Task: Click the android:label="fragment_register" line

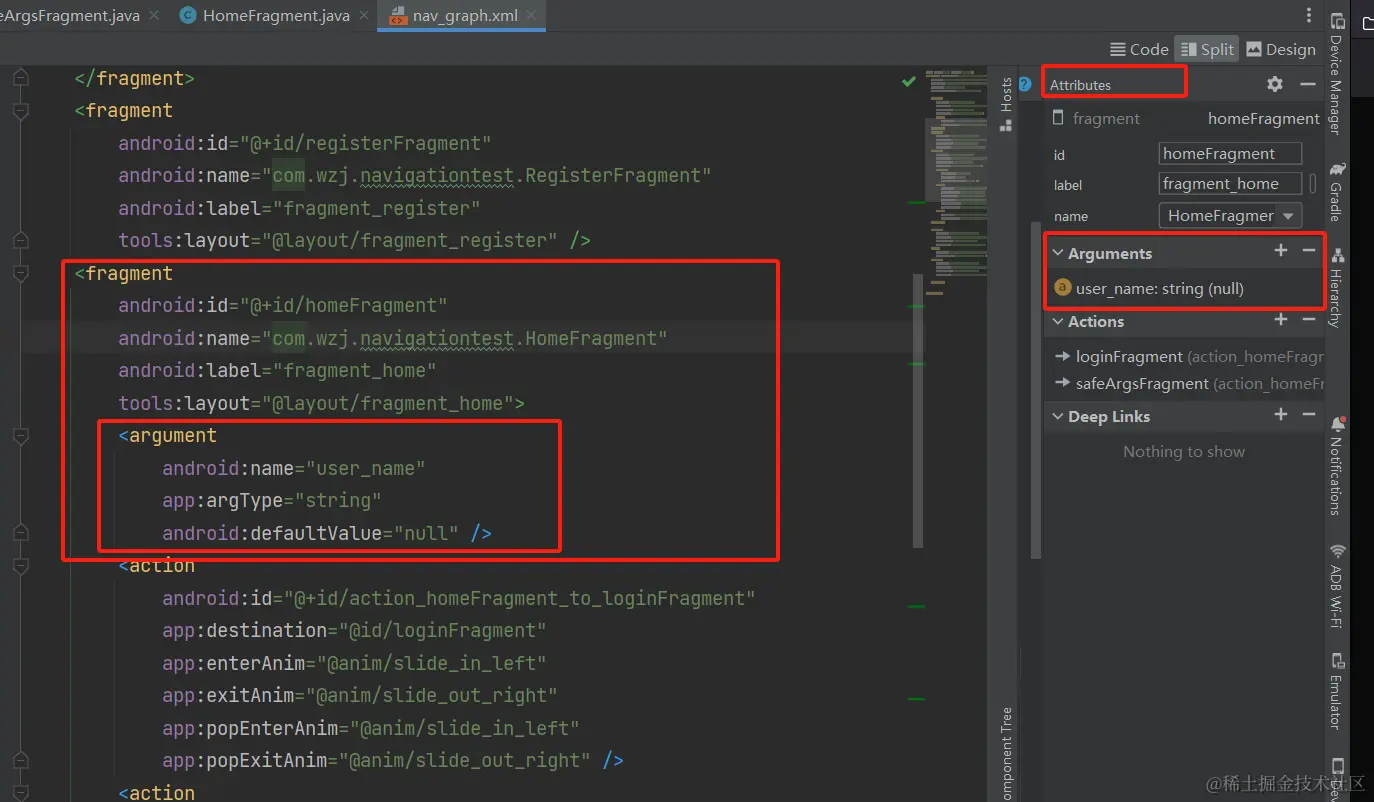Action: (300, 208)
